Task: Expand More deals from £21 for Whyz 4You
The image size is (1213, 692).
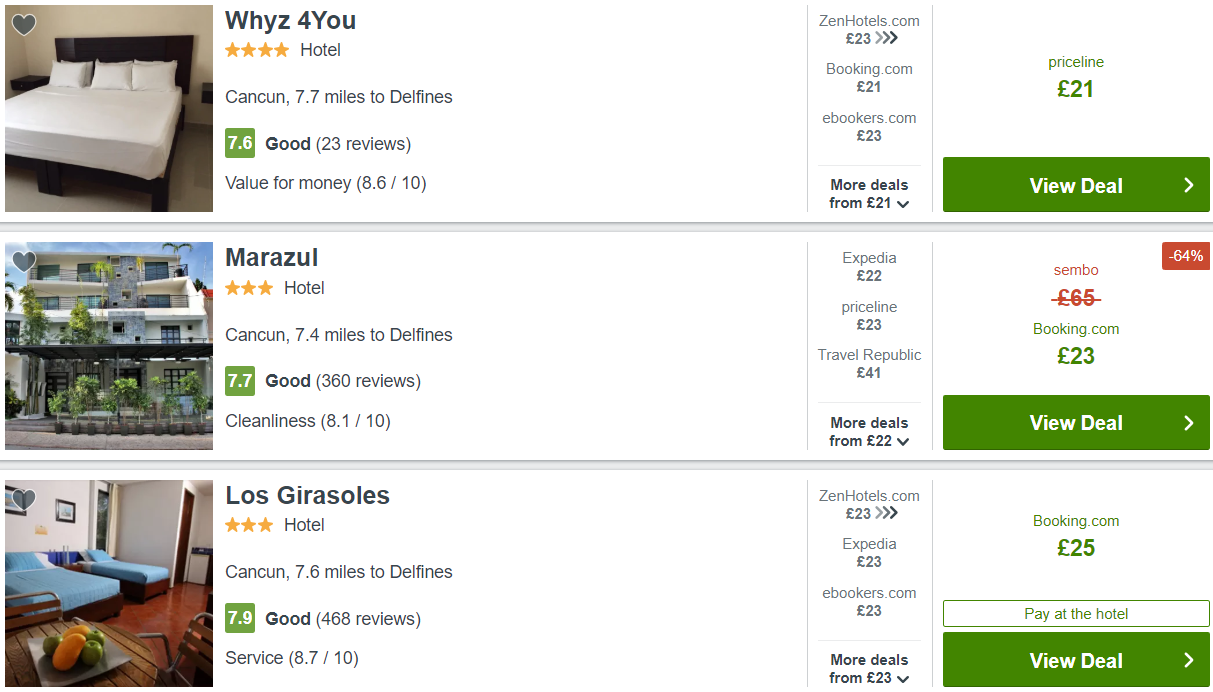Action: coord(869,194)
